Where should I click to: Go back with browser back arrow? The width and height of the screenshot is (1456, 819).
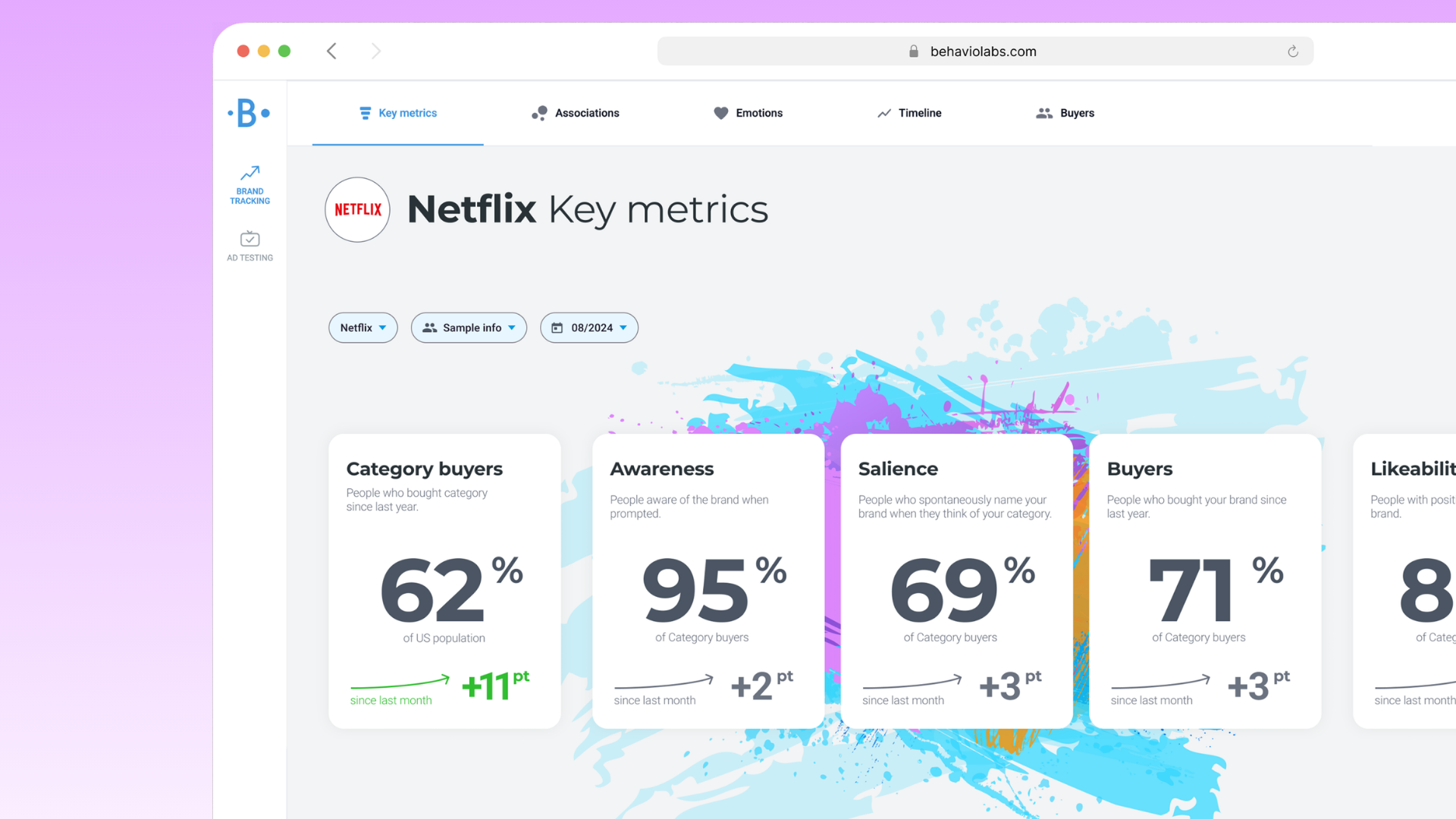coord(331,51)
